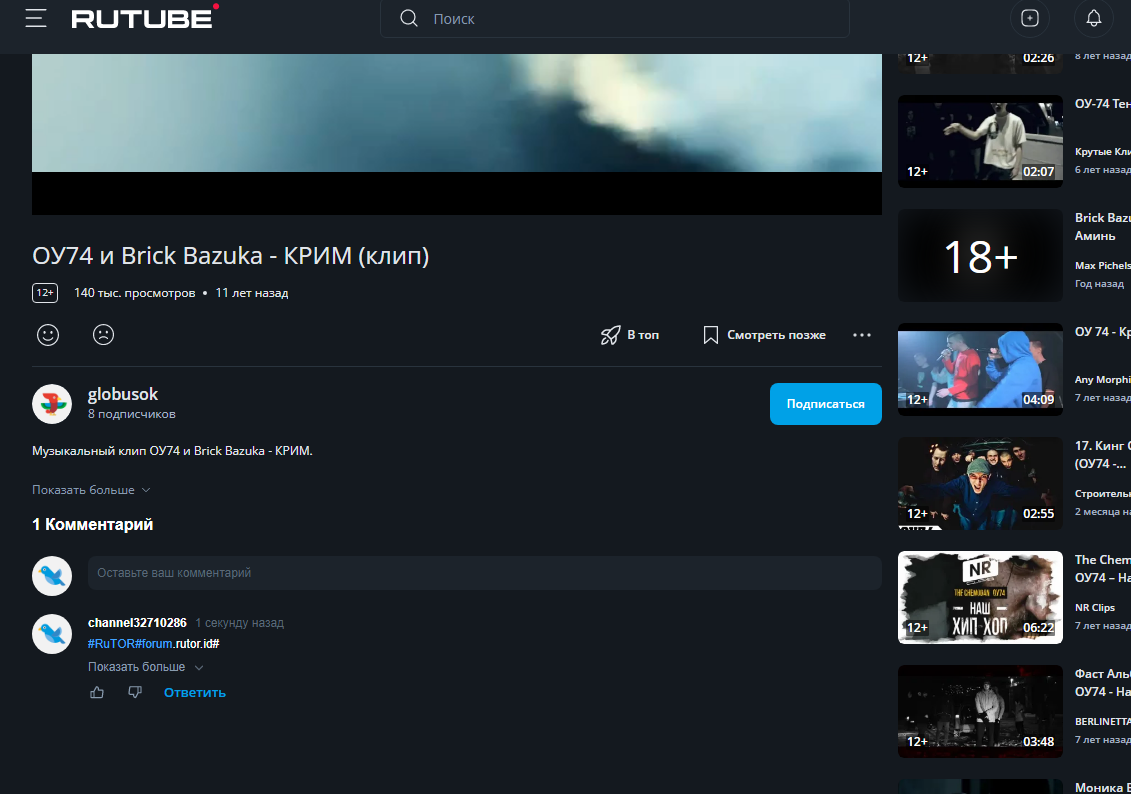The image size is (1131, 794).
Task: Click the search magnifier icon
Action: pyautogui.click(x=409, y=18)
